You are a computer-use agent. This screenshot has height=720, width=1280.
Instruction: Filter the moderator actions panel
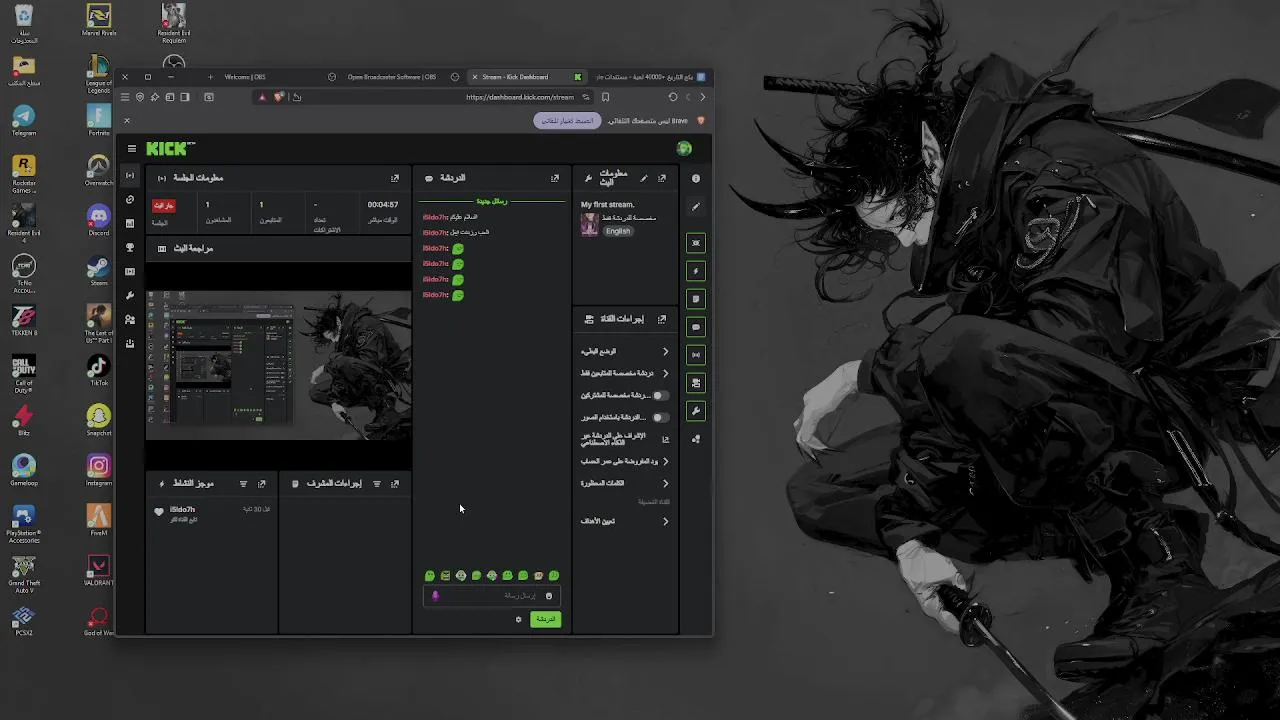click(x=377, y=484)
